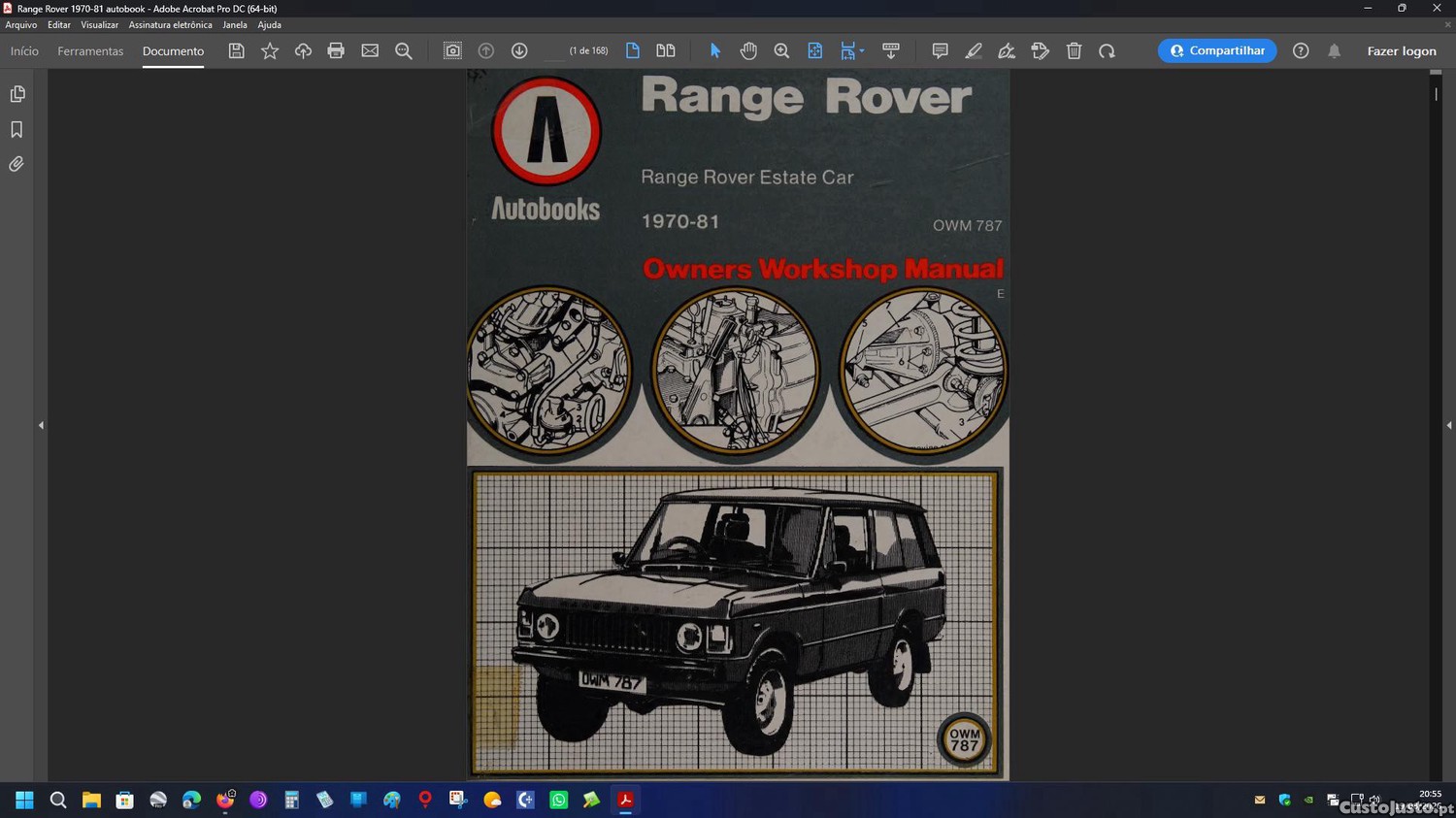Image resolution: width=1456 pixels, height=818 pixels.
Task: Open the Editar menu
Action: [59, 25]
